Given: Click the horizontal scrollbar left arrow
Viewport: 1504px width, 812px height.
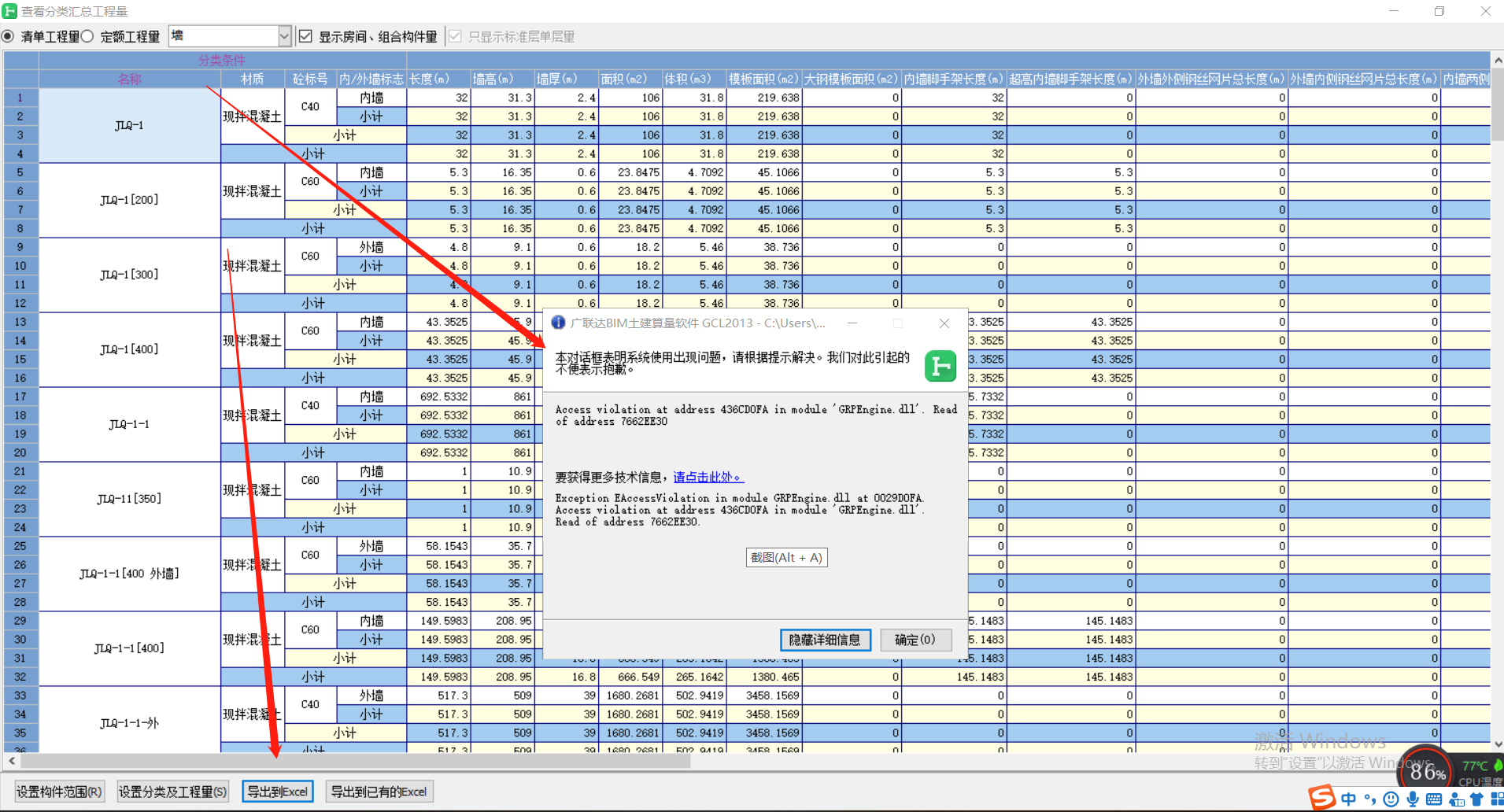Looking at the screenshot, I should click(11, 761).
